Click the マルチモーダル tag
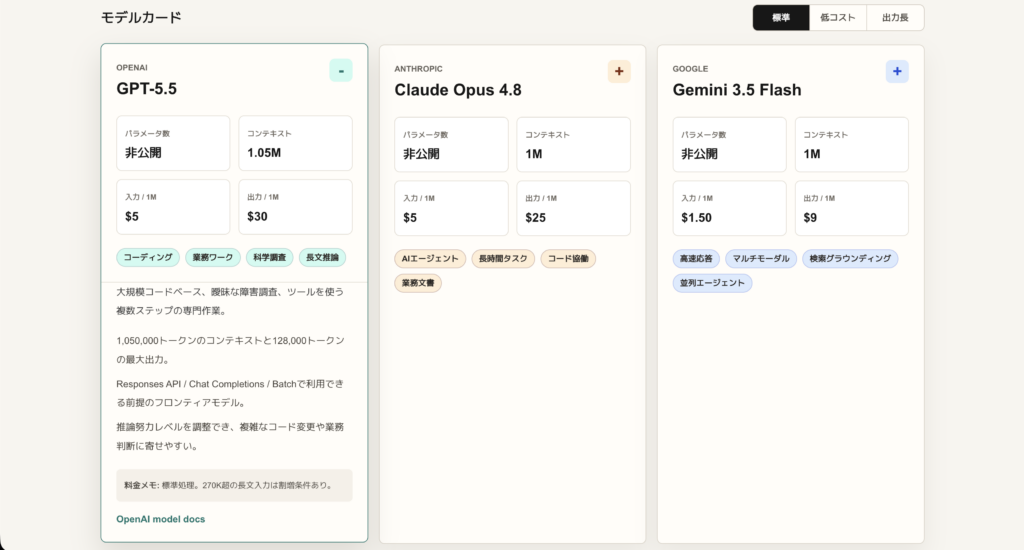The width and height of the screenshot is (1024, 550). click(x=761, y=259)
